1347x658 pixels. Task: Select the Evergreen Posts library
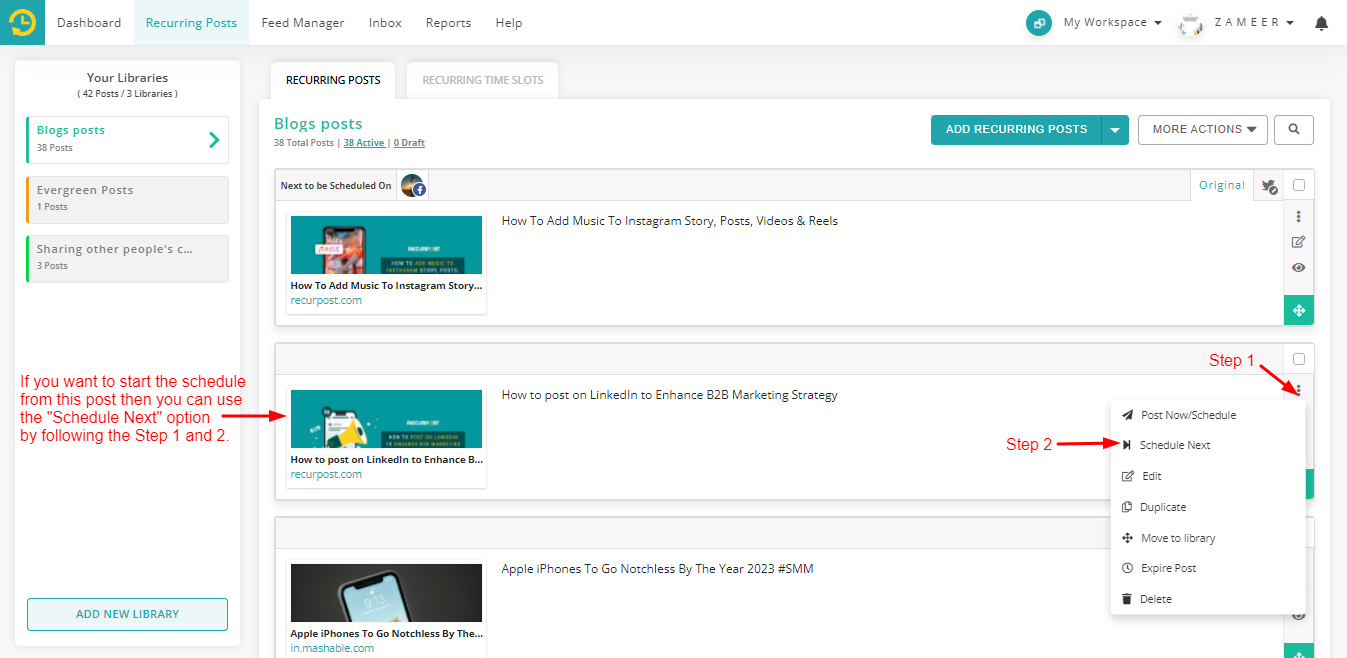[x=127, y=200]
